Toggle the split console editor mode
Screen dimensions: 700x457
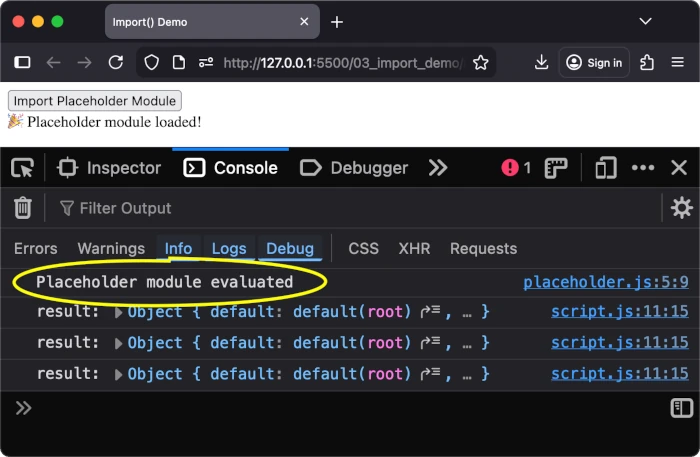(x=682, y=408)
